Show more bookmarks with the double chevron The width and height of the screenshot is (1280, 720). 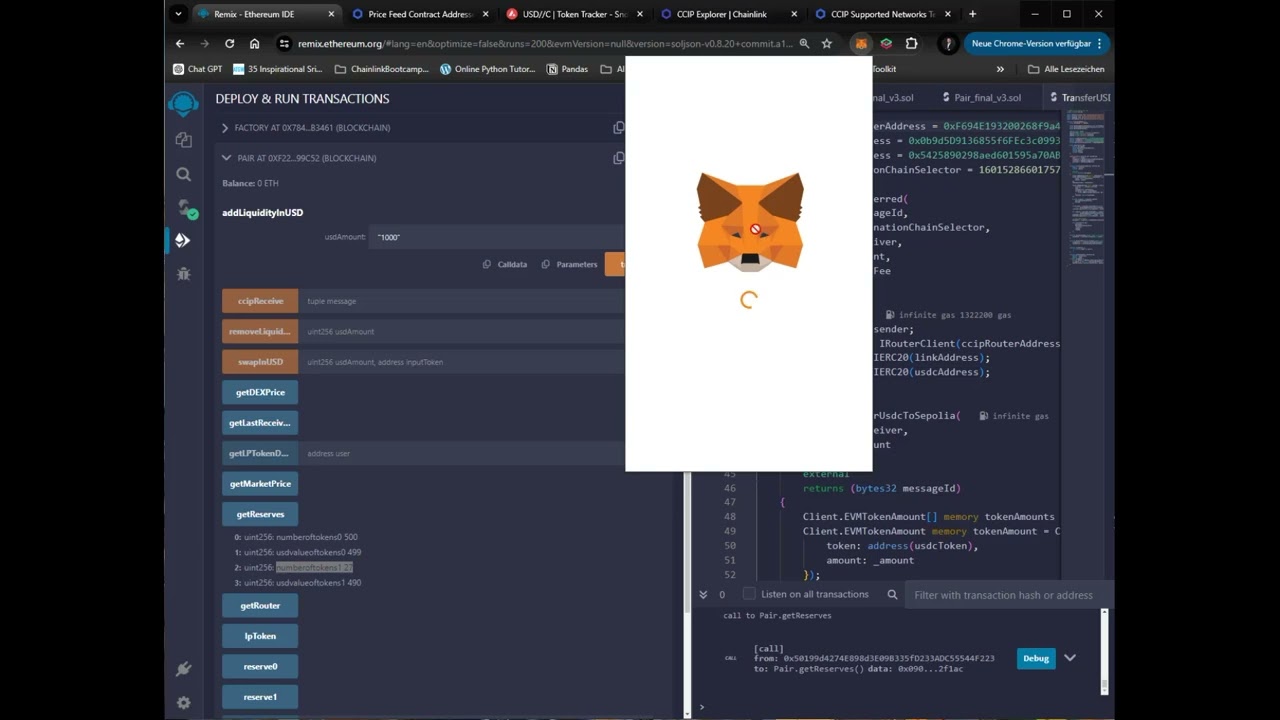1000,69
